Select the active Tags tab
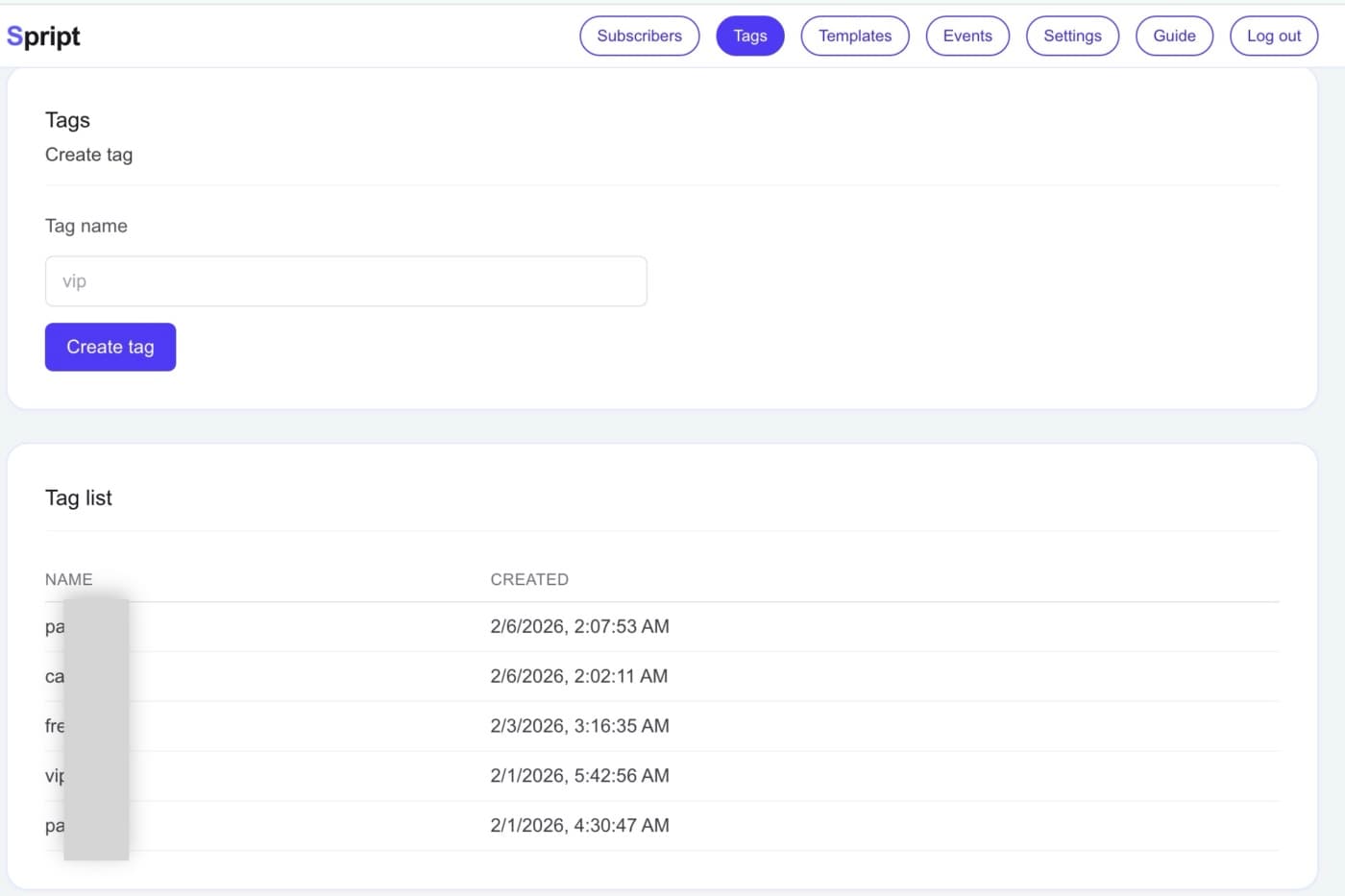 [749, 36]
